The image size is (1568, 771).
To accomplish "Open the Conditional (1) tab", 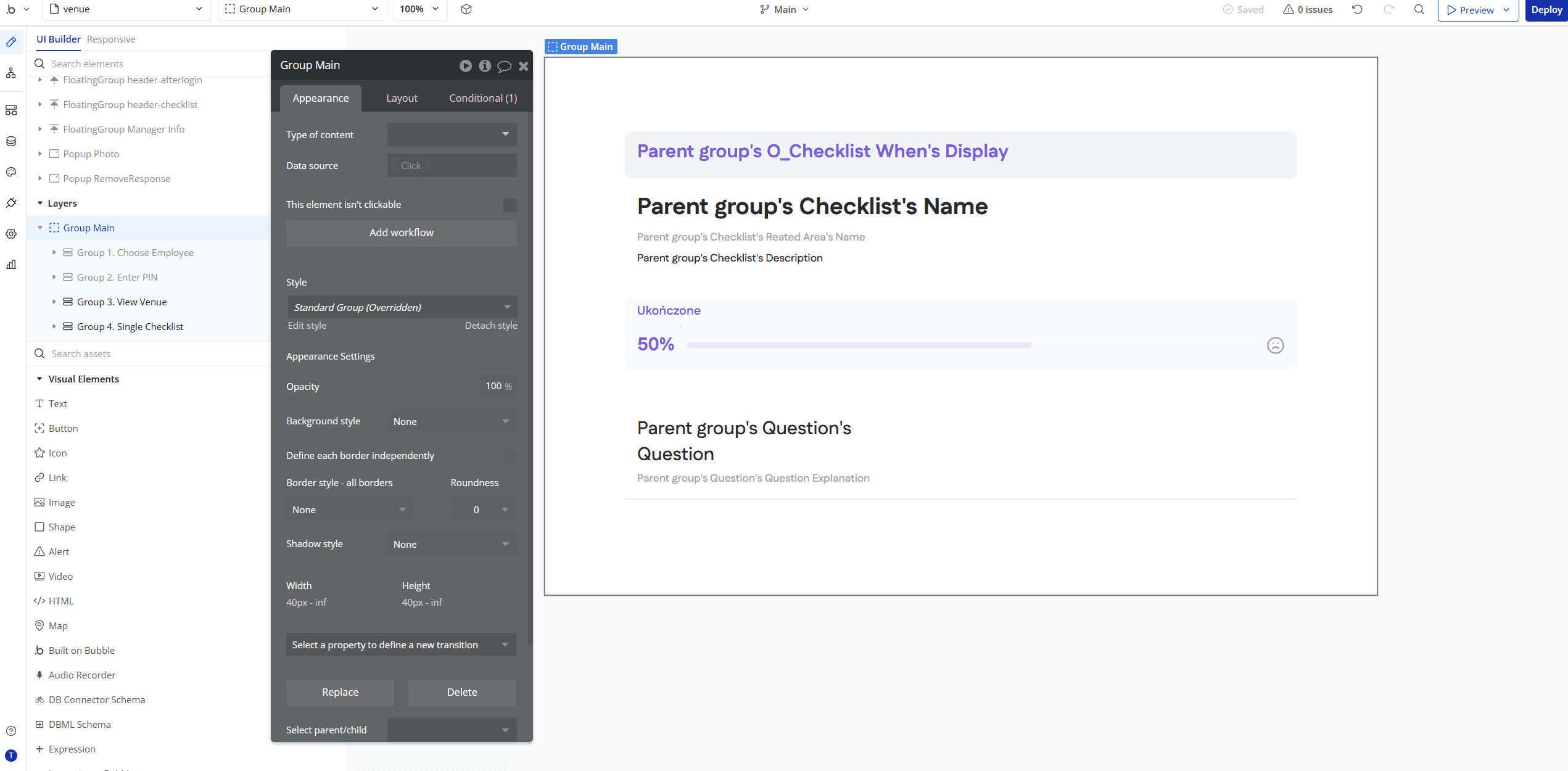I will [x=483, y=98].
